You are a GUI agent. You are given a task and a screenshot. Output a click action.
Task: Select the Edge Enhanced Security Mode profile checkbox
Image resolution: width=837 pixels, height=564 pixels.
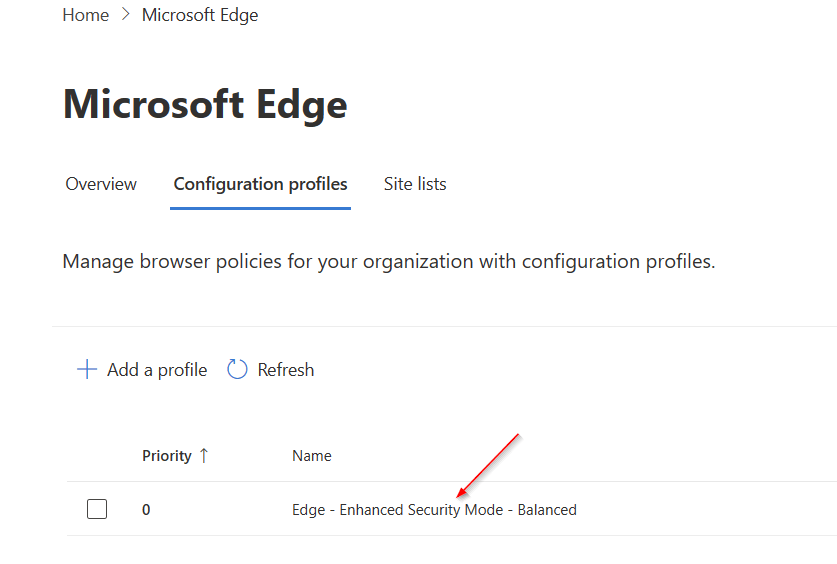click(x=97, y=509)
